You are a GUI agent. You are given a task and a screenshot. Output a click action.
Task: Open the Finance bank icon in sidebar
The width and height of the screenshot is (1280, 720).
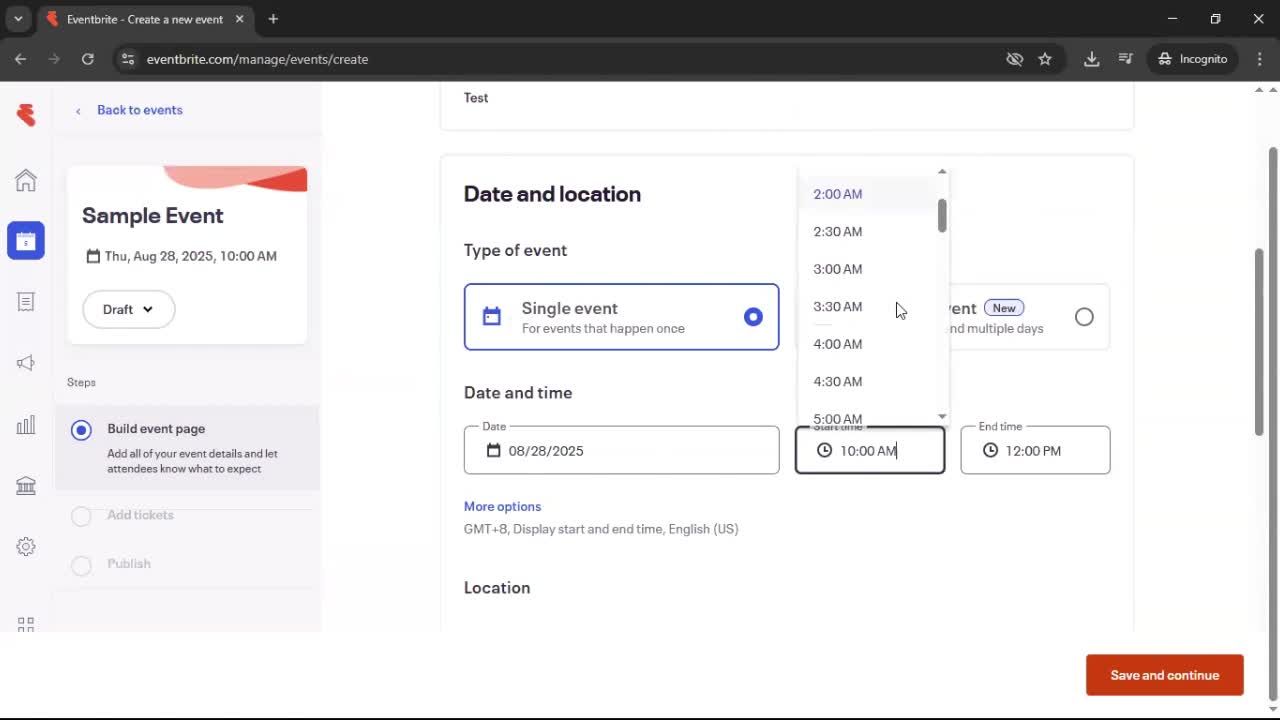26,486
